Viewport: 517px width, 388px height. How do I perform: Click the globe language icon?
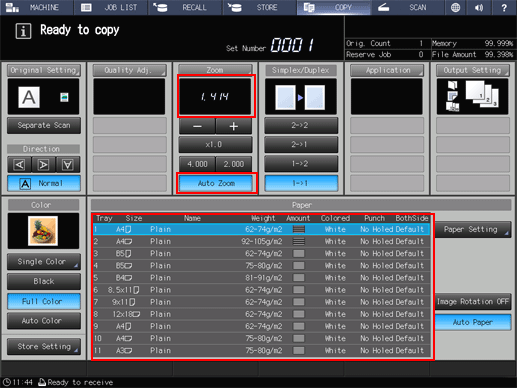pos(455,7)
